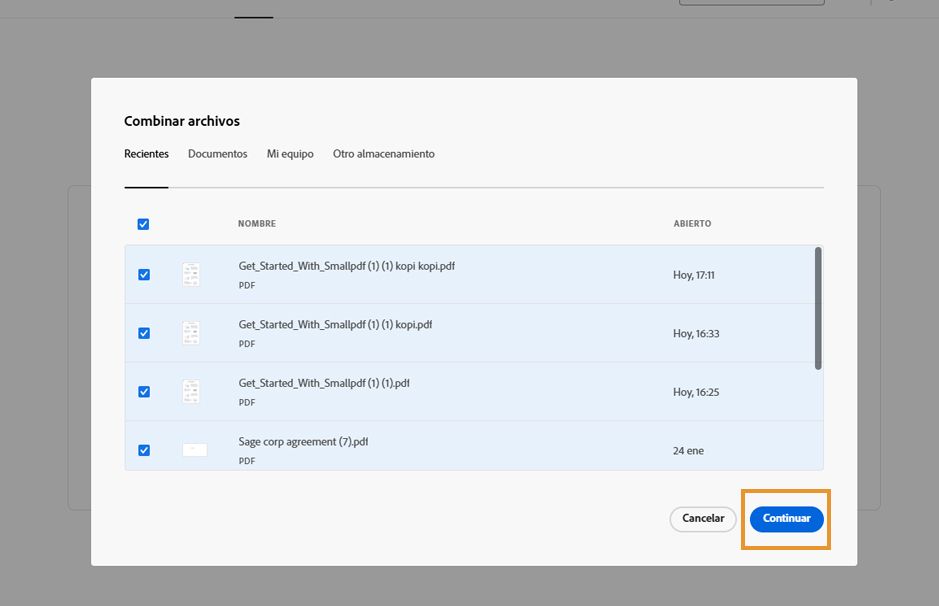Viewport: 939px width, 606px height.
Task: Switch to the Documentos tab
Action: pos(217,154)
